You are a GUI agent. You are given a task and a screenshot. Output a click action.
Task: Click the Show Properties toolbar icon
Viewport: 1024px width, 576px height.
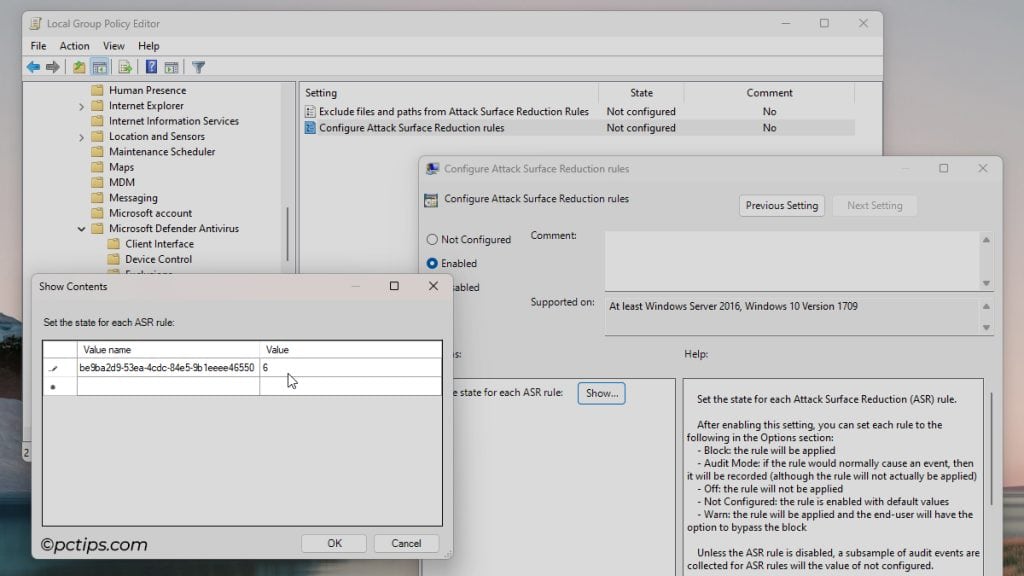pos(172,67)
